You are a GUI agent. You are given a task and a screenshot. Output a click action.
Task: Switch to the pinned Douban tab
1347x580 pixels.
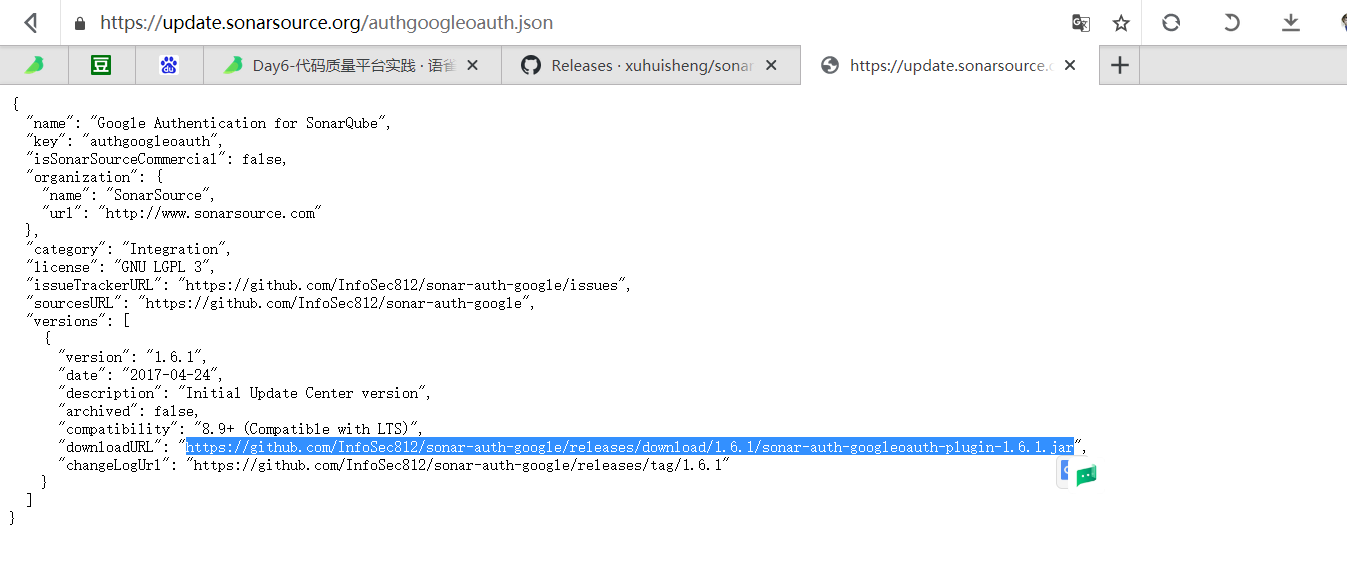coord(101,65)
